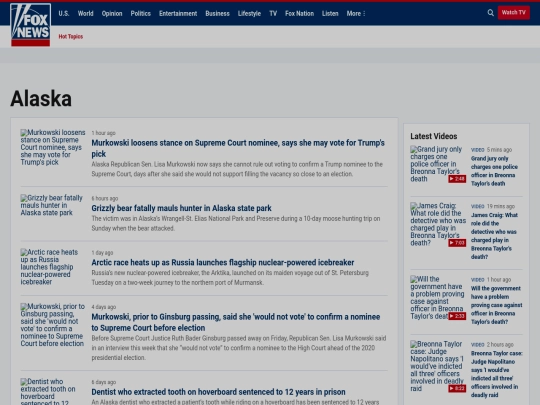The image size is (540, 405).
Task: Click the Hot Topics label
Action: (x=71, y=37)
